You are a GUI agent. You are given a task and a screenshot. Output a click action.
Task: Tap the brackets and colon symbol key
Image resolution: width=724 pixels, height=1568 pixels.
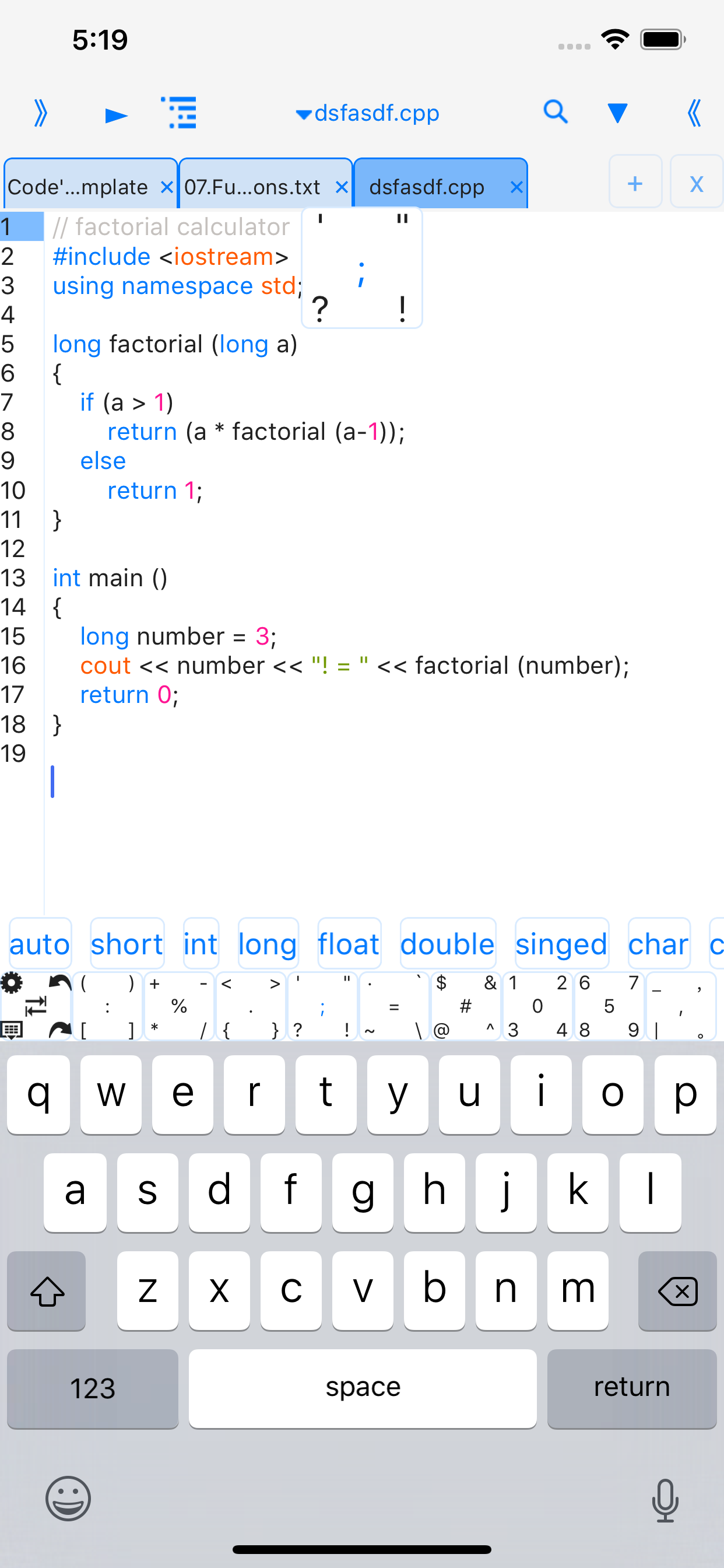[108, 1006]
